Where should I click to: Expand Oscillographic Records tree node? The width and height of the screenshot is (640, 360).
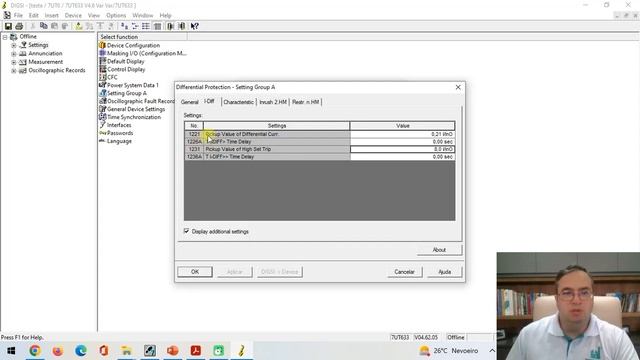pyautogui.click(x=14, y=71)
